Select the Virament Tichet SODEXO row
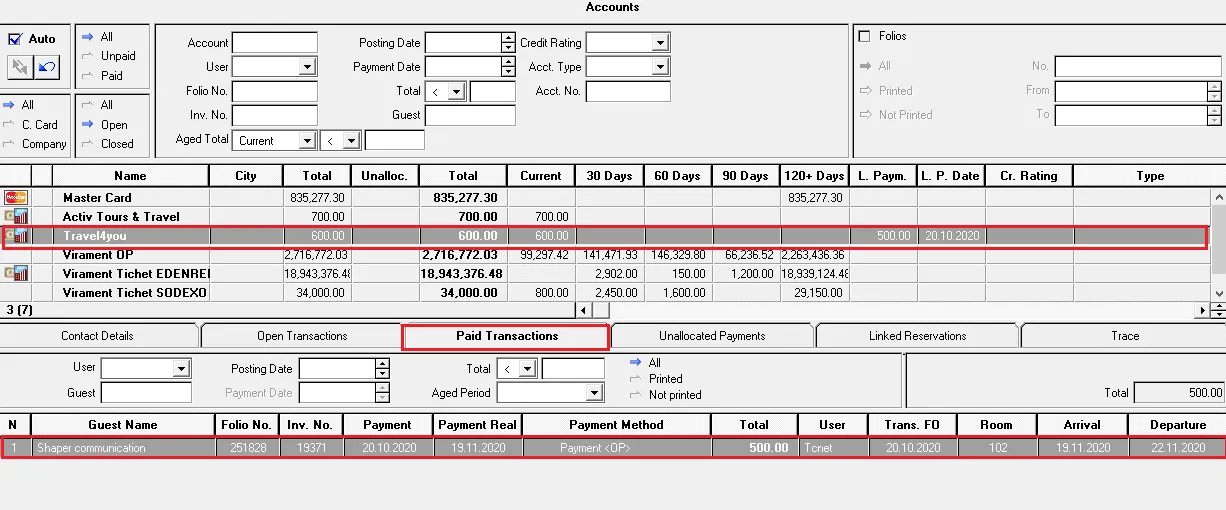The image size is (1226, 510). click(x=606, y=293)
